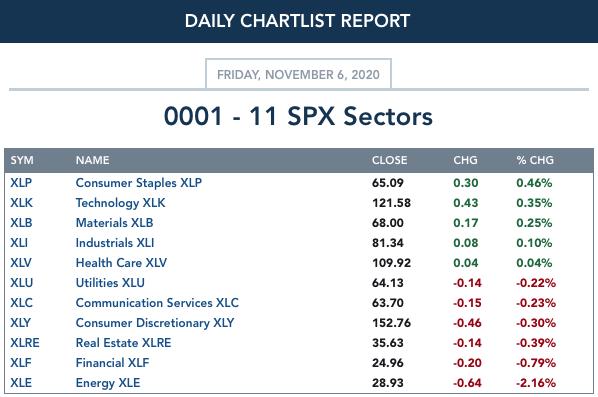Screen dimensions: 598x397
Task: Open the Consumer Staples XLP chart
Action: pos(138,183)
